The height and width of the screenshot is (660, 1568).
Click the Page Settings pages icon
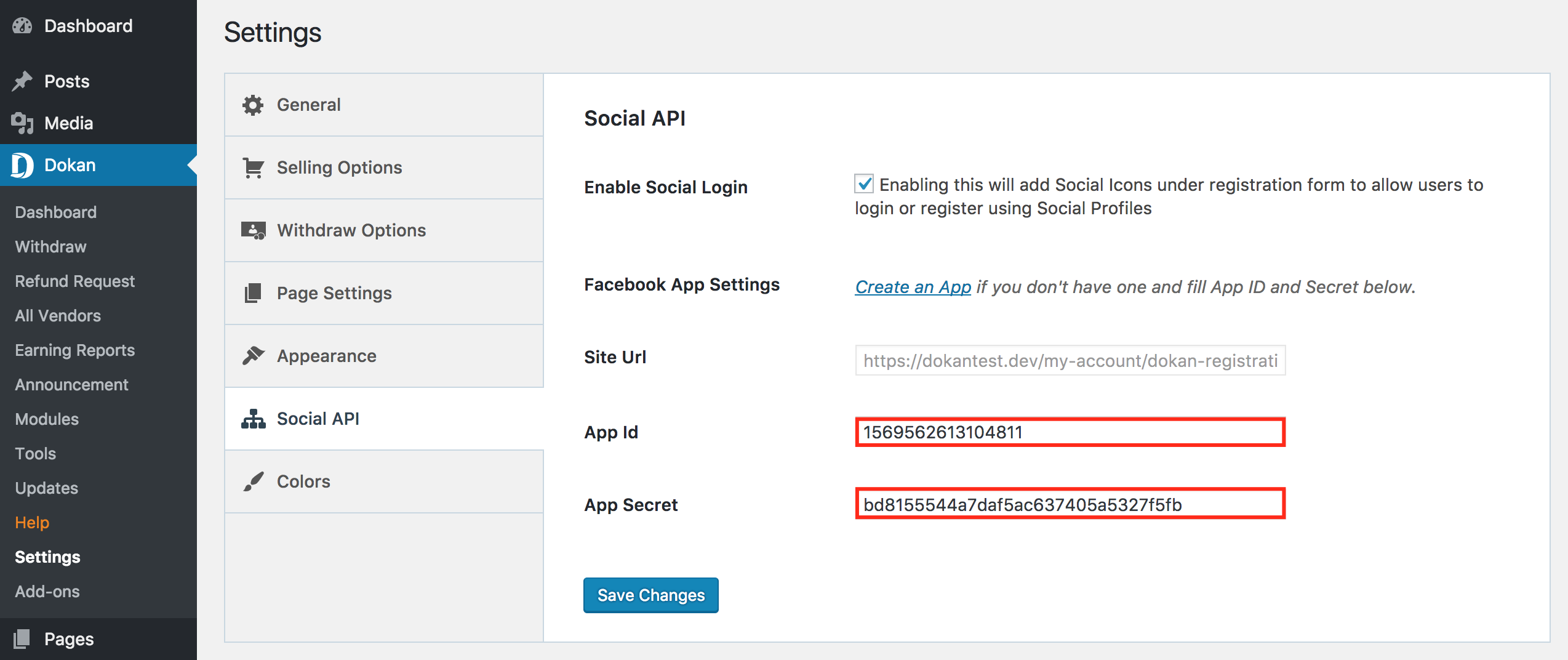pyautogui.click(x=253, y=293)
